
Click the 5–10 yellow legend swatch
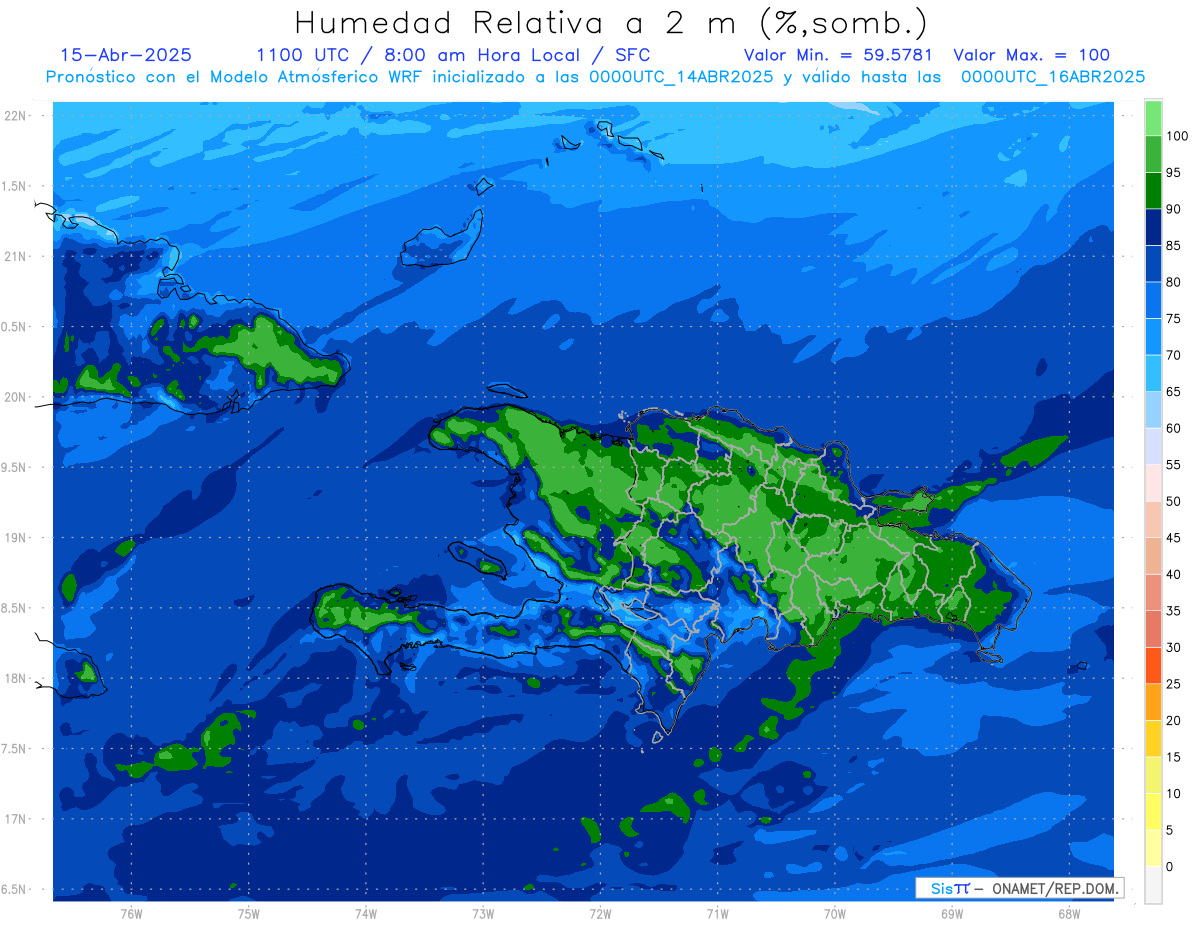[x=1153, y=811]
